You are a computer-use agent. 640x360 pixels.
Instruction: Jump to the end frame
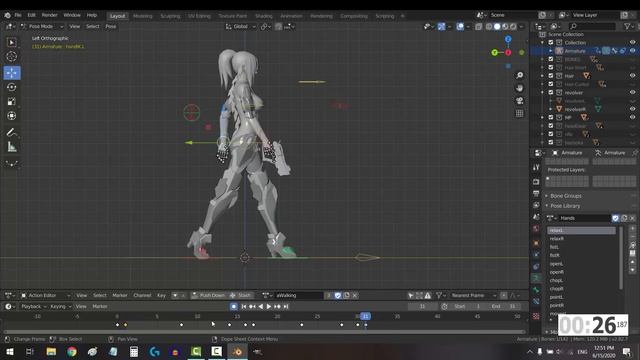[x=286, y=307]
